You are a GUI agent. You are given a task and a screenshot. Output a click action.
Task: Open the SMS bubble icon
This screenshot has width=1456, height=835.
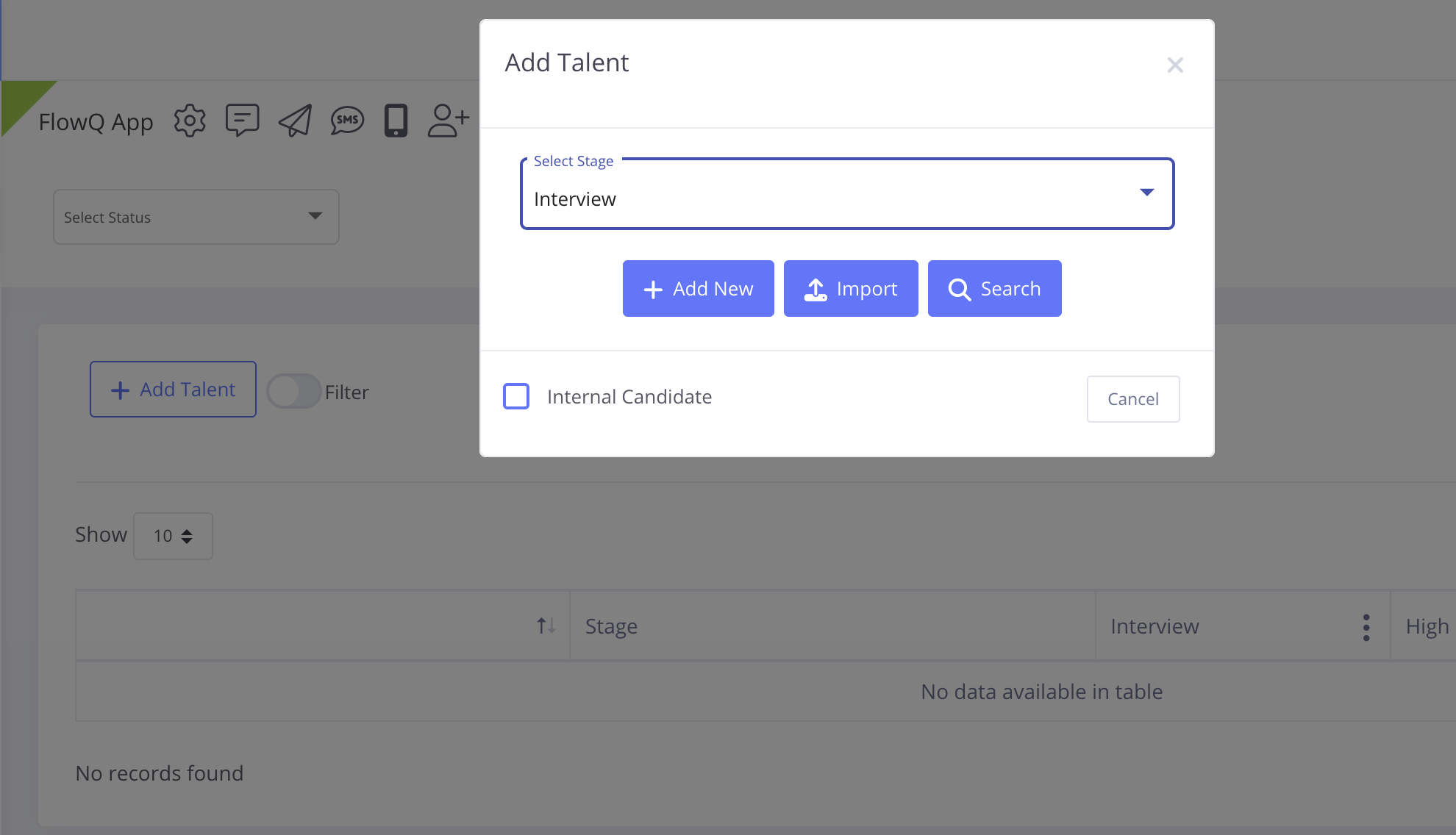(347, 121)
